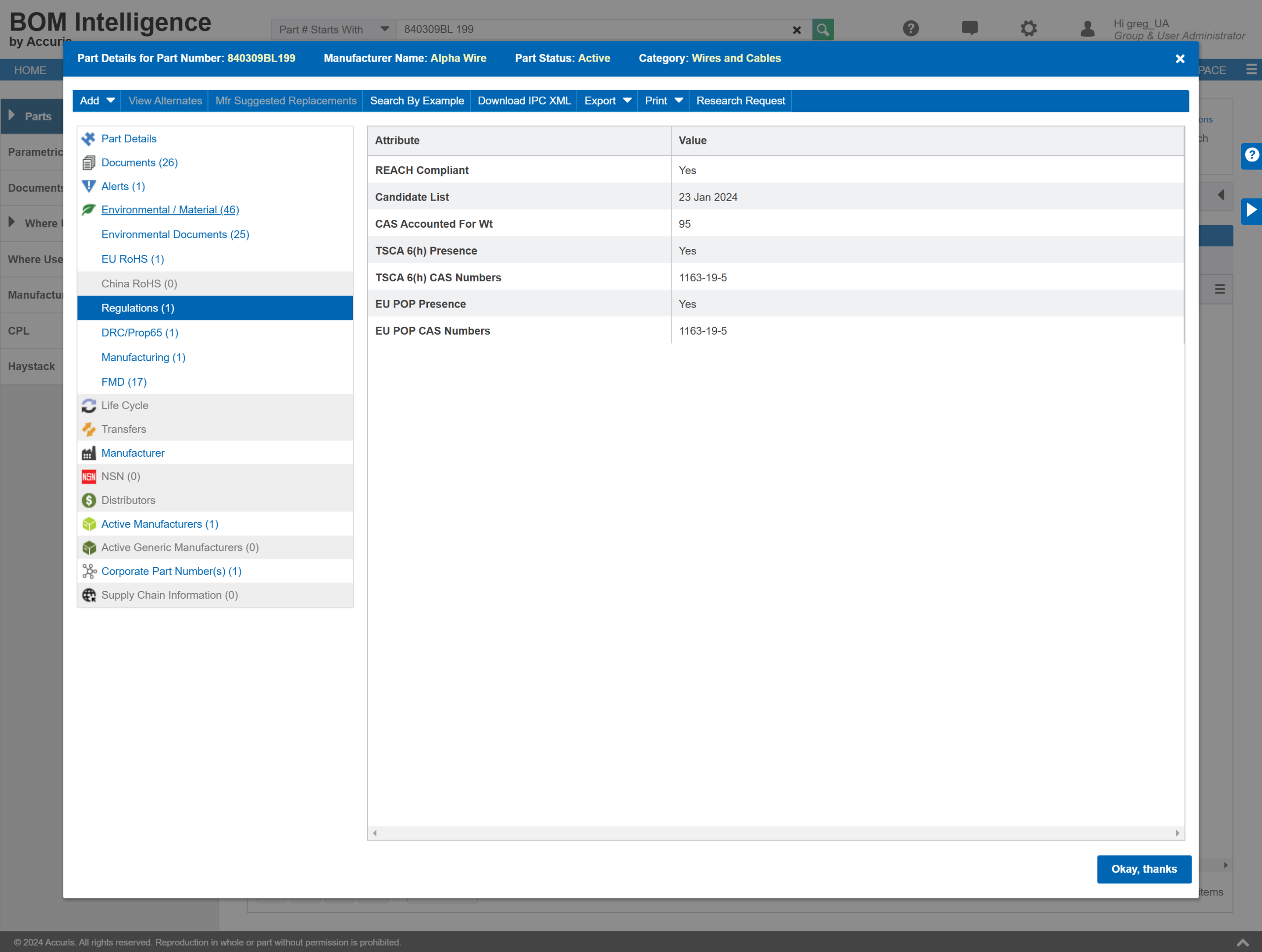Open the chat message icon

point(969,28)
